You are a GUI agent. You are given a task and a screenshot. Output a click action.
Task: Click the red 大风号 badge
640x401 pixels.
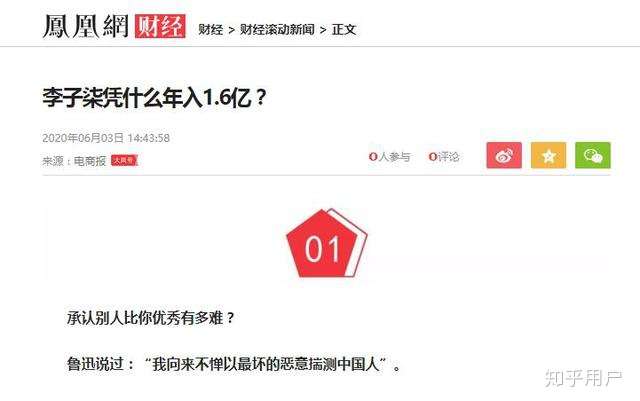(124, 160)
